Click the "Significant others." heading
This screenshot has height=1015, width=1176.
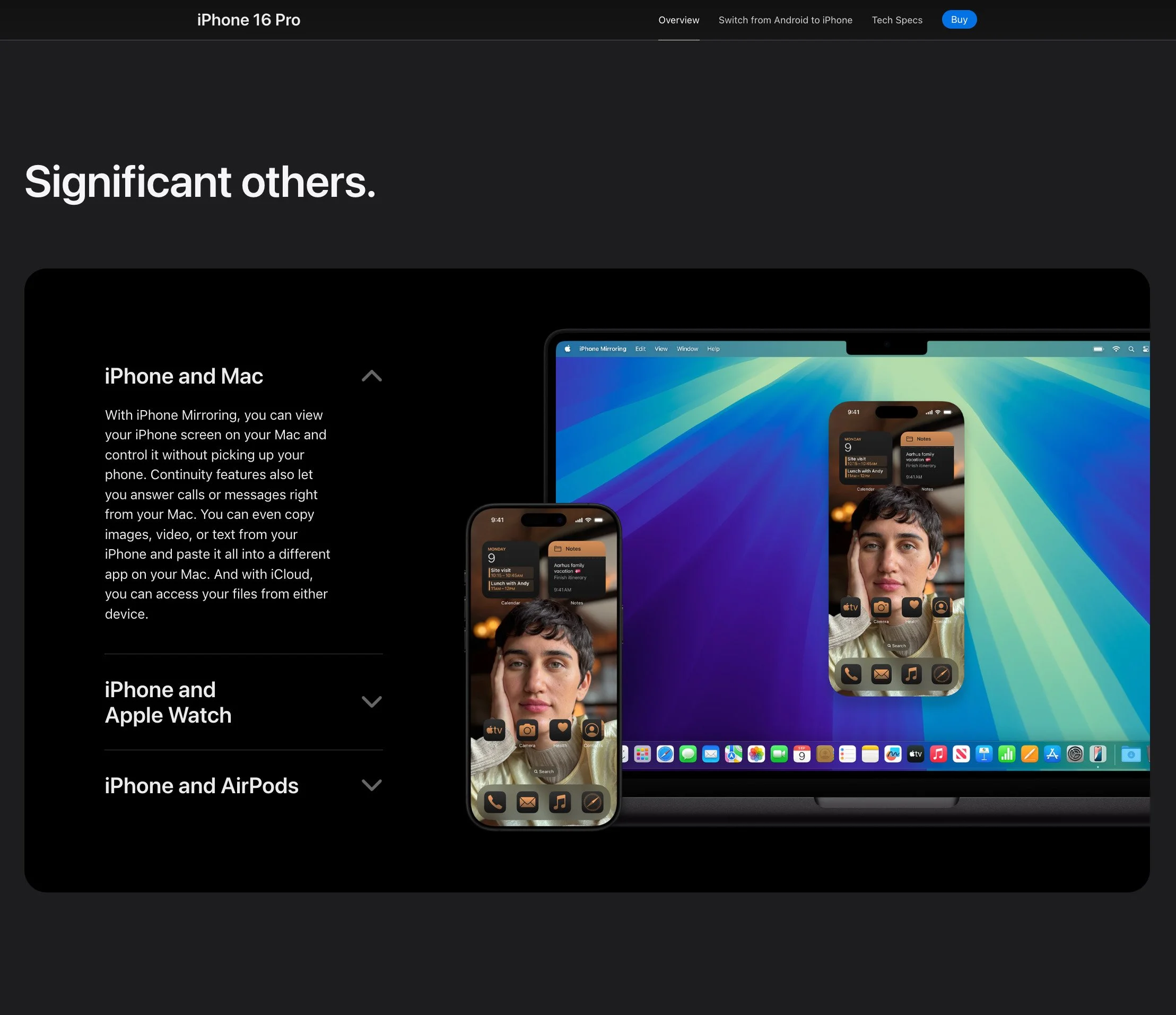[x=201, y=182]
